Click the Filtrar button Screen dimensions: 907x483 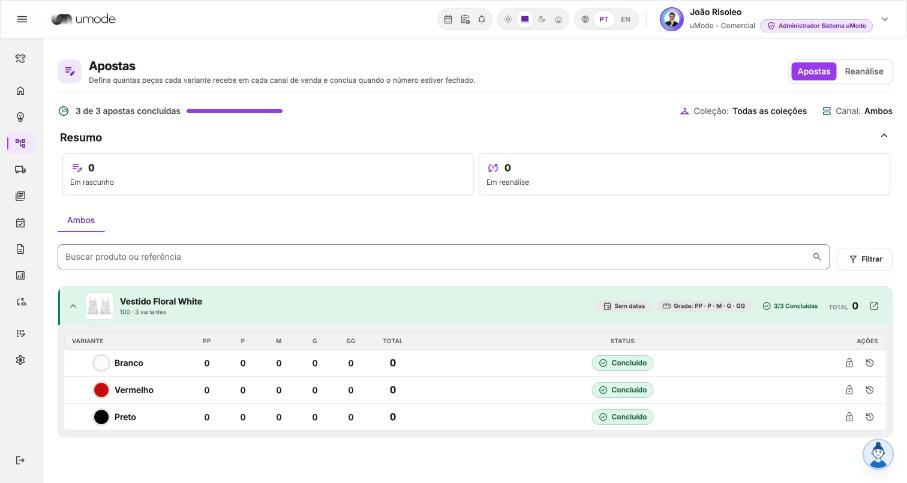pyautogui.click(x=865, y=259)
